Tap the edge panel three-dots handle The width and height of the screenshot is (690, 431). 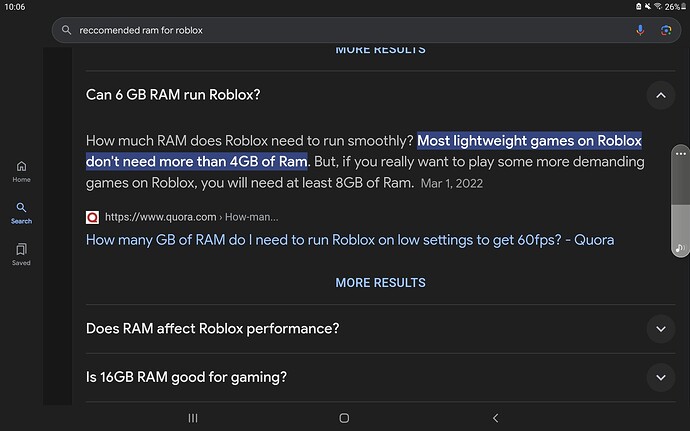tap(680, 154)
